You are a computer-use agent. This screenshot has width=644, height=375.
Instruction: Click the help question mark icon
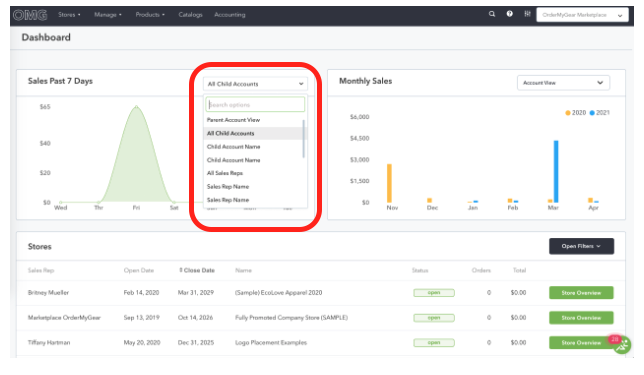click(x=509, y=14)
